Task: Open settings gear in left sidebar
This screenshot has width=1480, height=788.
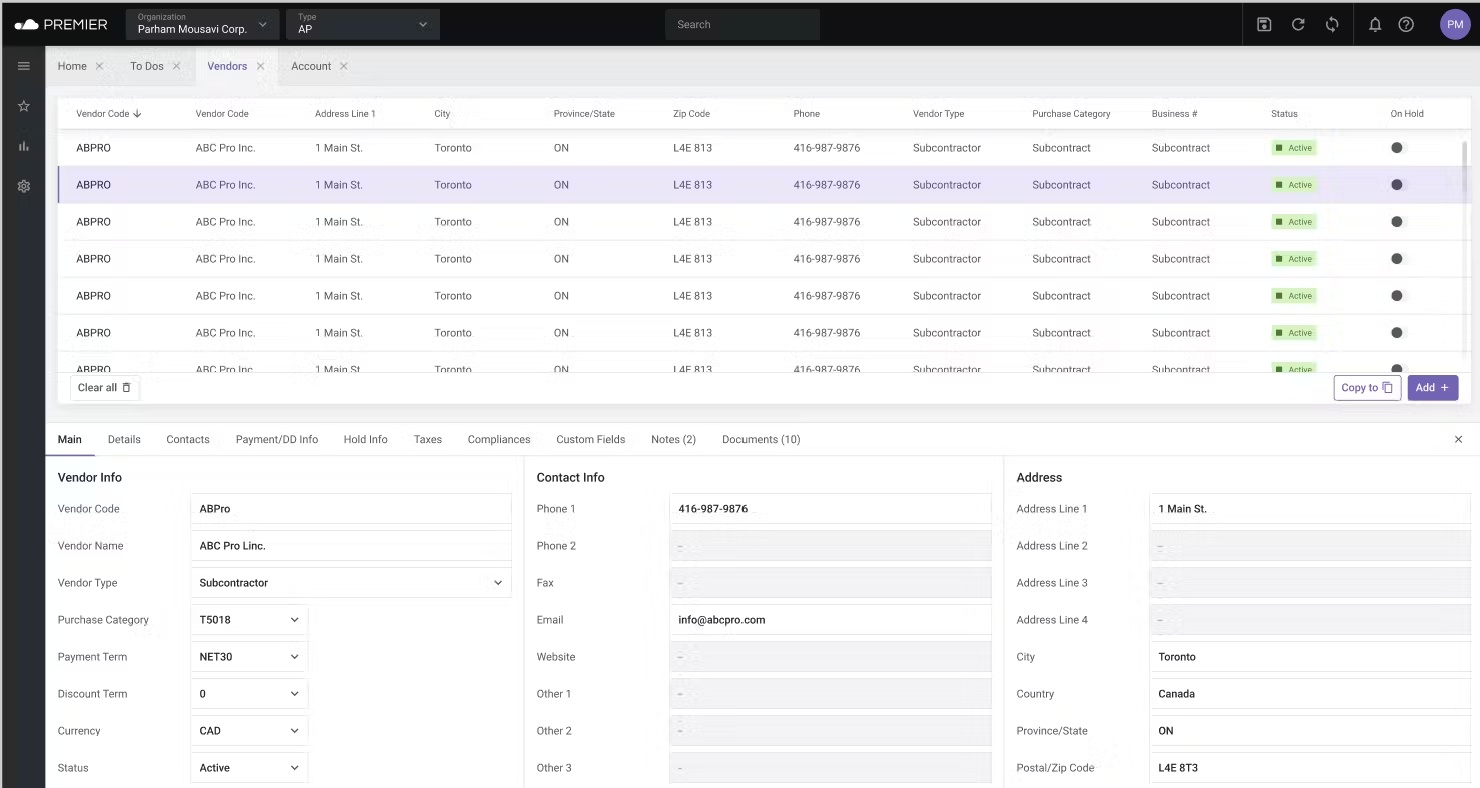Action: (24, 186)
